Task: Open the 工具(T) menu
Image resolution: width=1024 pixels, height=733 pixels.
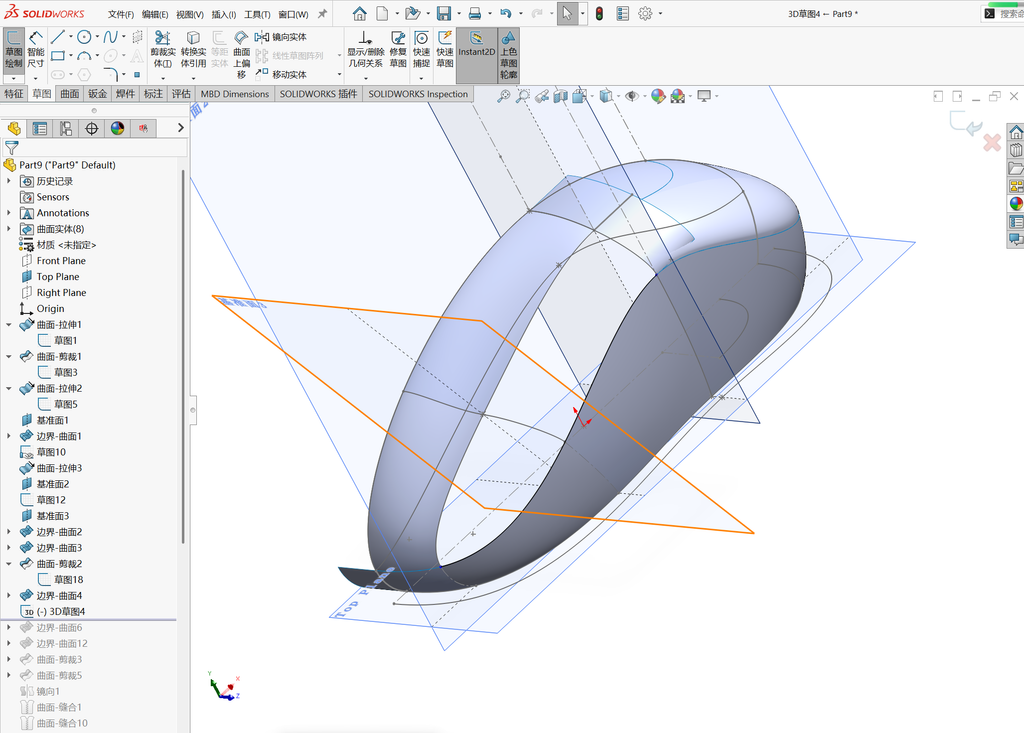Action: pos(257,14)
